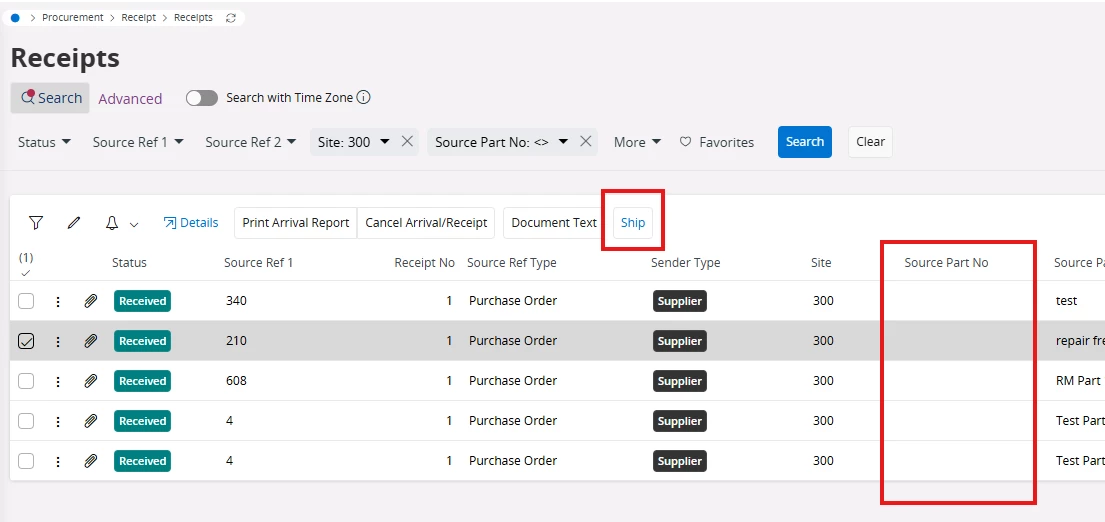Click the breadcrumb refresh icon
This screenshot has width=1105, height=522.
pos(232,18)
